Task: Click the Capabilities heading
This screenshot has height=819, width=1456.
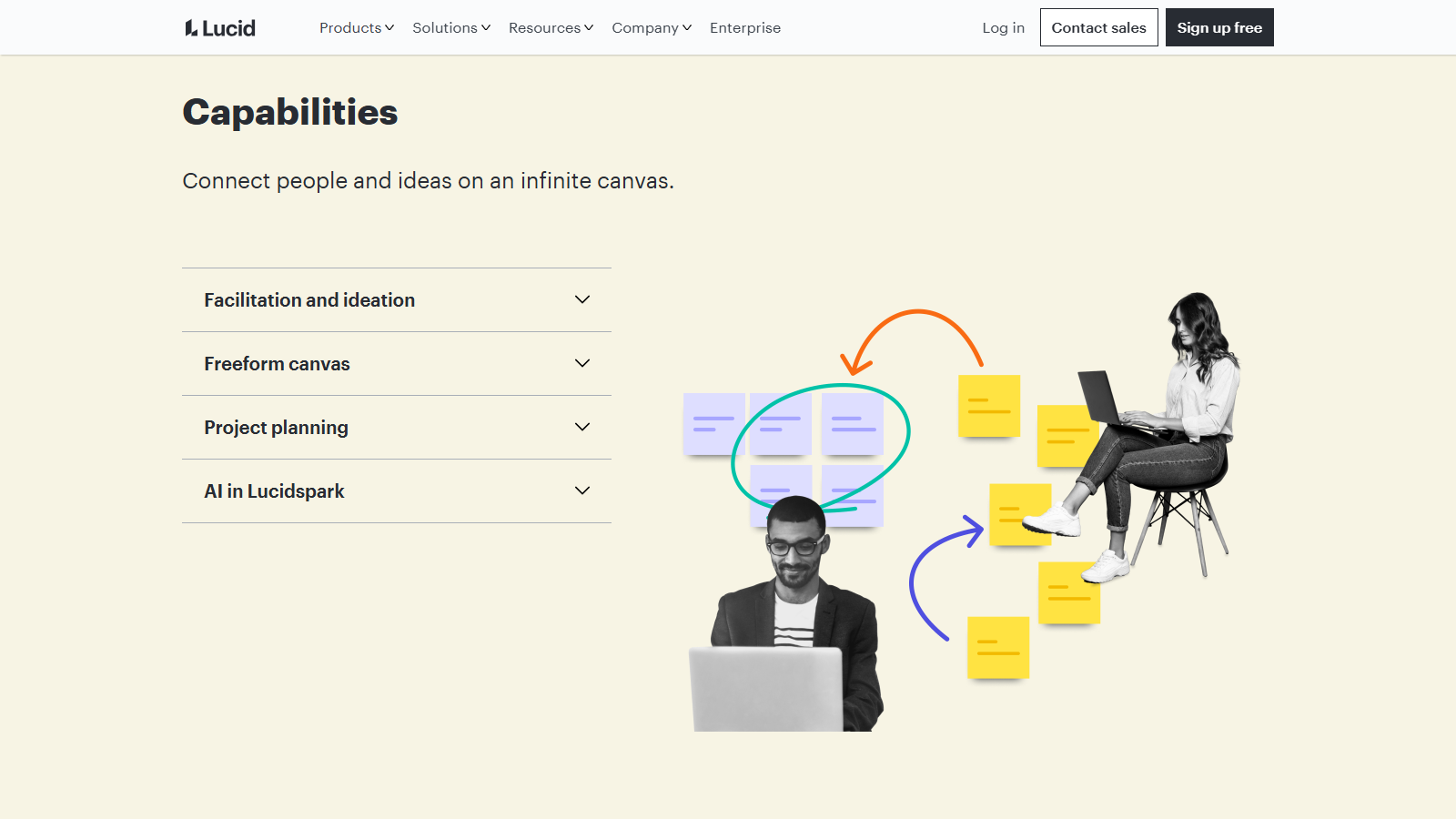Action: pyautogui.click(x=290, y=113)
